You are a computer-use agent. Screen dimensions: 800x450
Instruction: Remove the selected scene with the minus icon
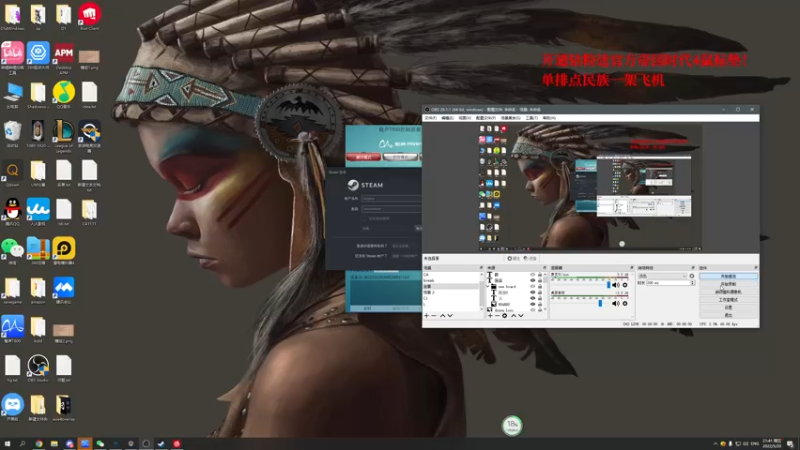[x=434, y=316]
